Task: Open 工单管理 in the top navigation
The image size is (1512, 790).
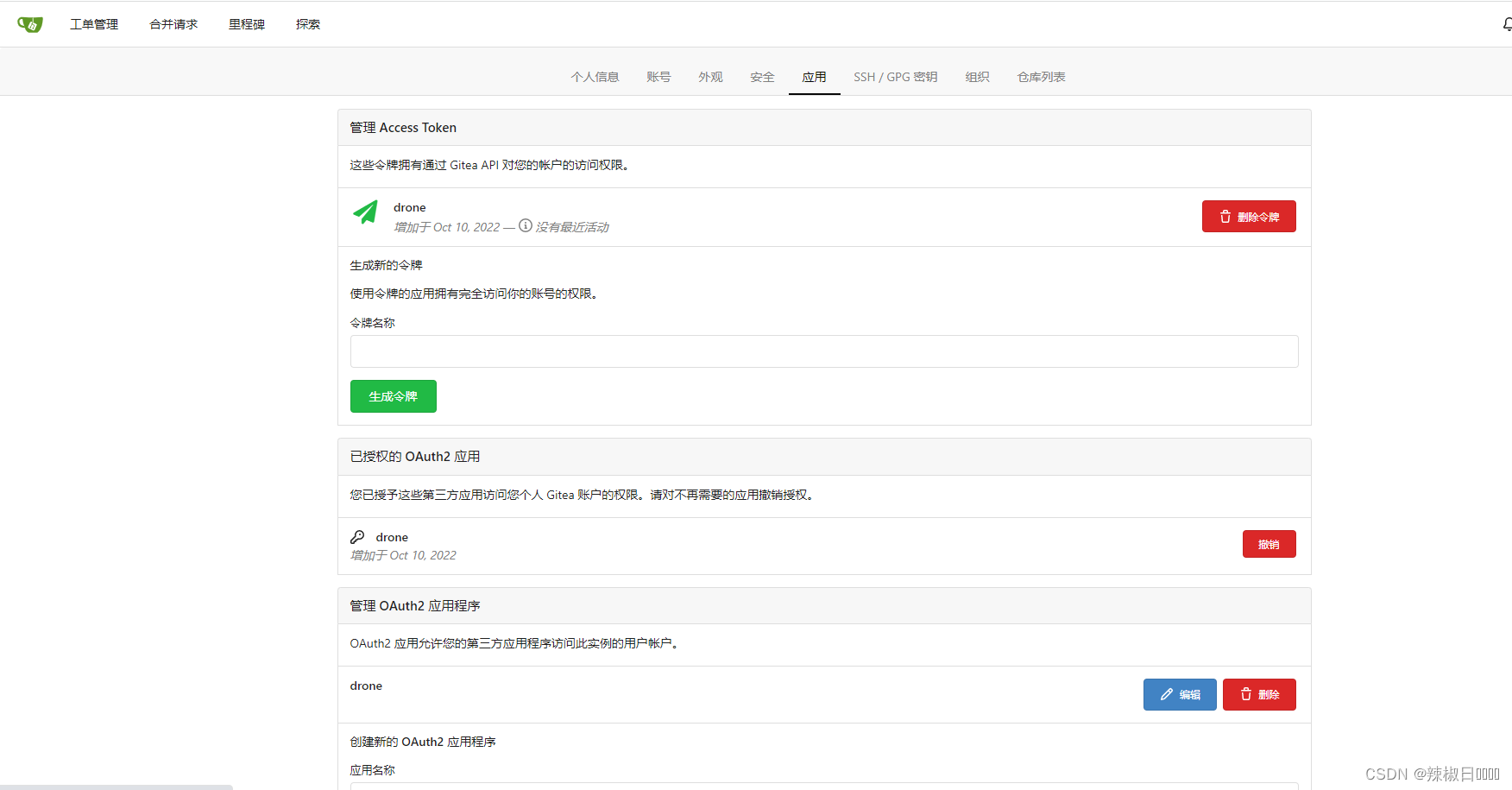Action: pos(94,23)
